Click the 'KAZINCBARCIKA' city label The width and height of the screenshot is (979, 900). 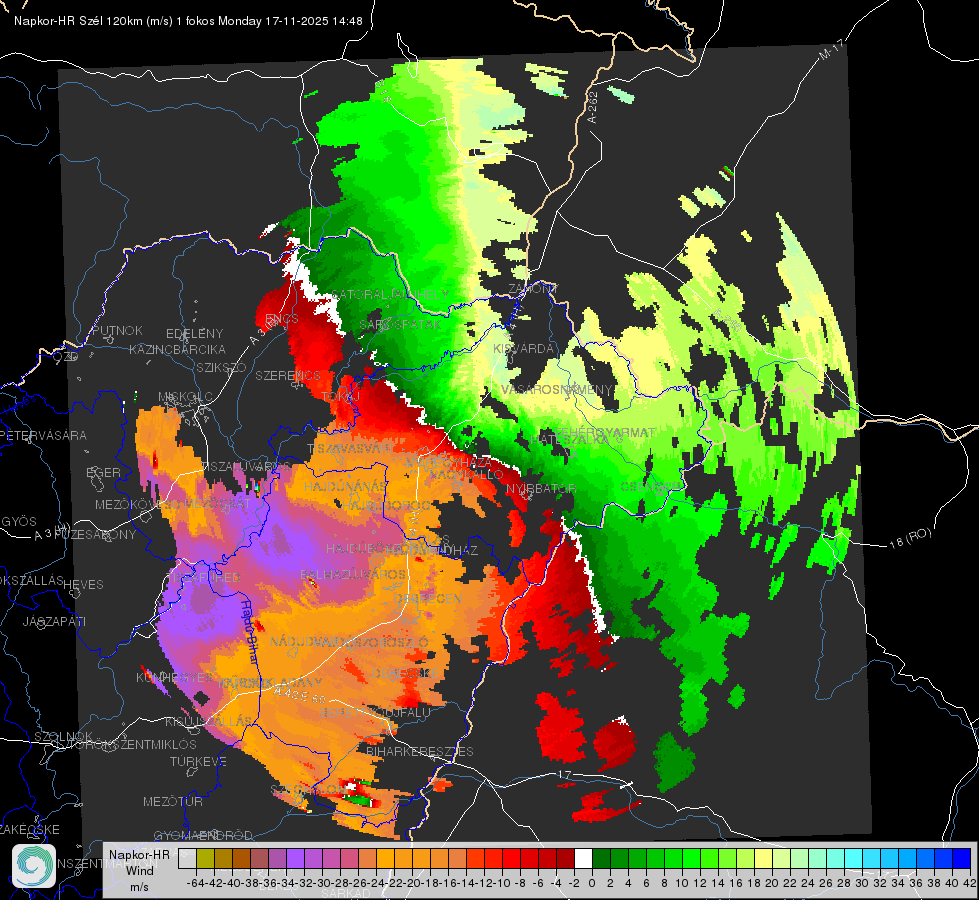click(177, 349)
